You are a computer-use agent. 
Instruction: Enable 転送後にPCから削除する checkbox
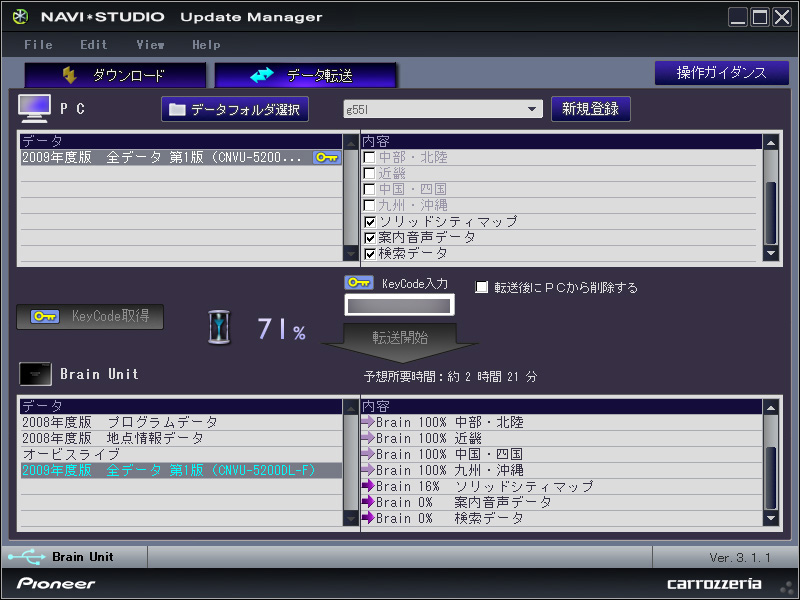pos(482,287)
